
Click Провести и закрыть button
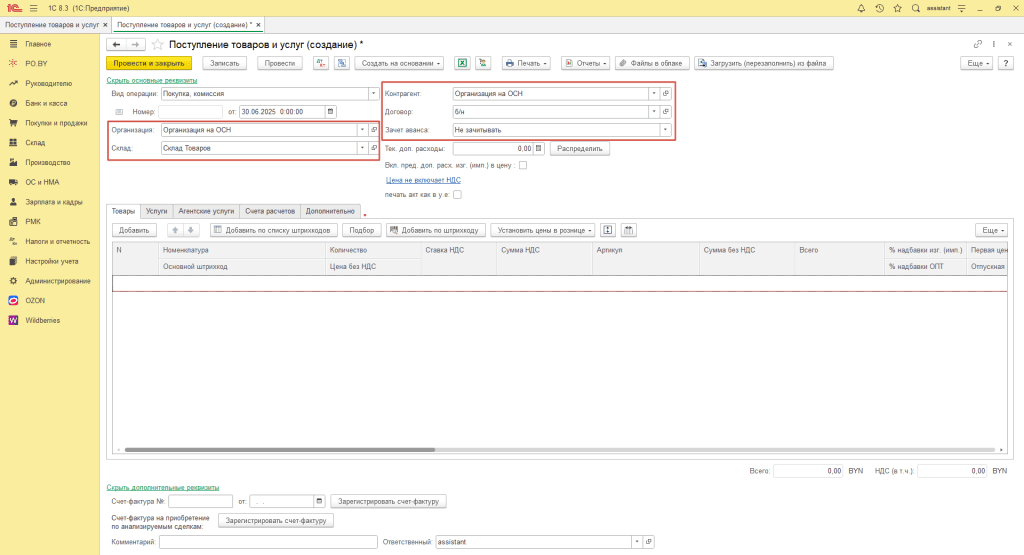[149, 63]
